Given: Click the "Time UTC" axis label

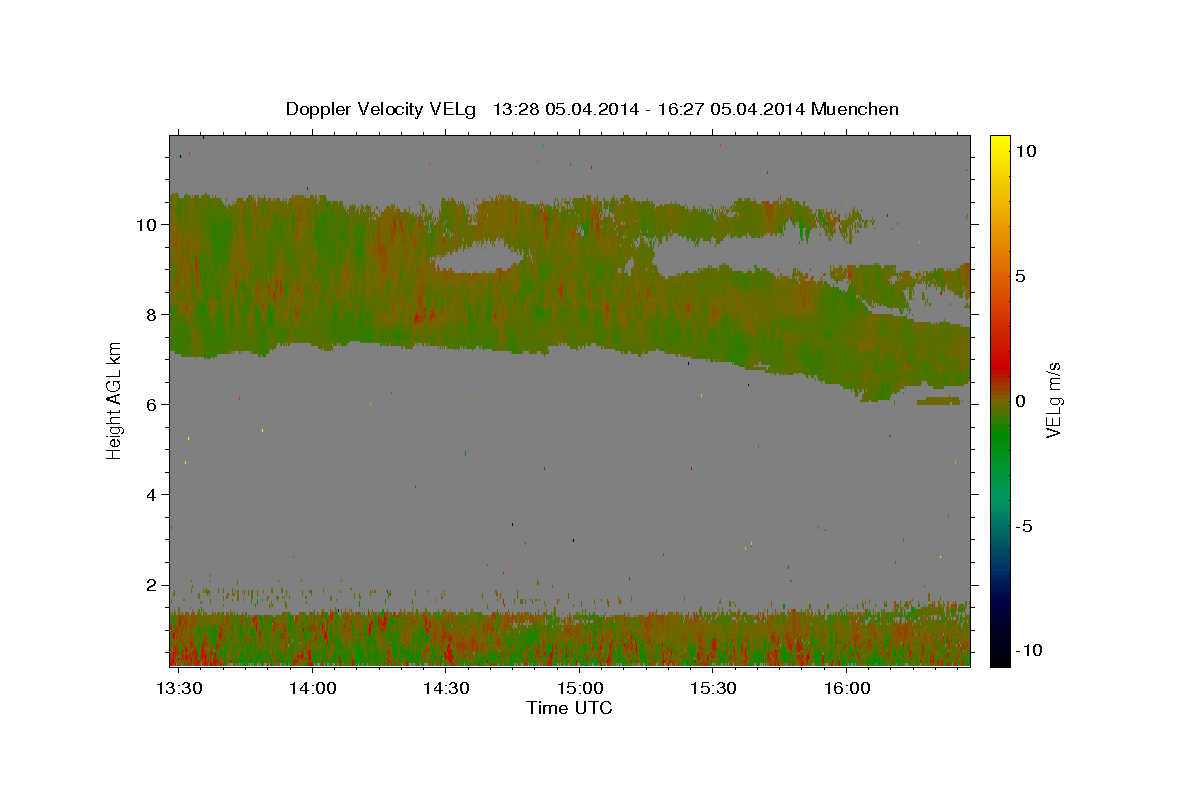Looking at the screenshot, I should click(569, 708).
